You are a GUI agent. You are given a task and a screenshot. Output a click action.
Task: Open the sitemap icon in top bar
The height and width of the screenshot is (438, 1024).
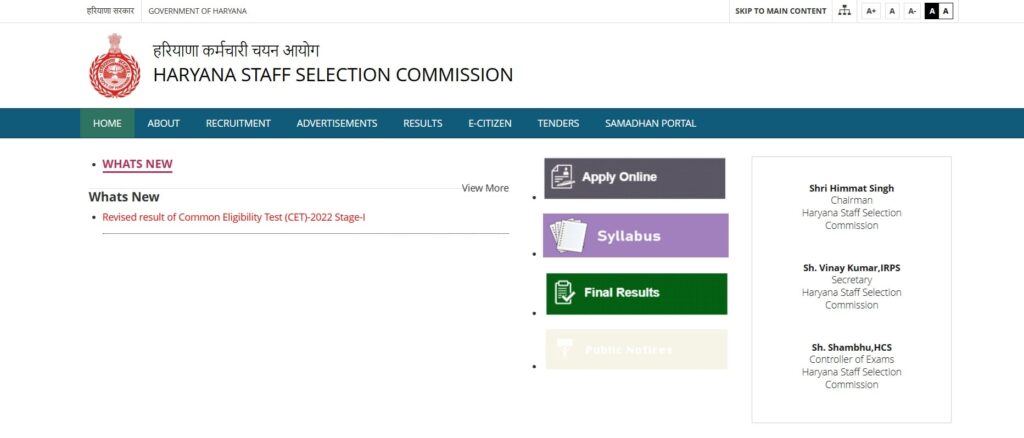844,11
